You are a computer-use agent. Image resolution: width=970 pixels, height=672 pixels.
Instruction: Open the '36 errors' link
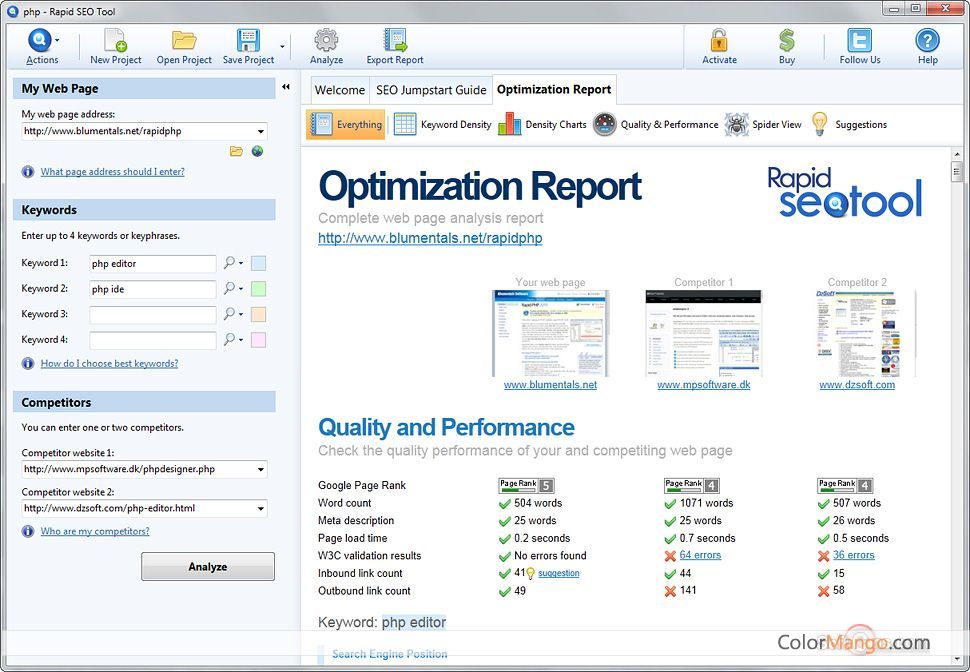854,555
